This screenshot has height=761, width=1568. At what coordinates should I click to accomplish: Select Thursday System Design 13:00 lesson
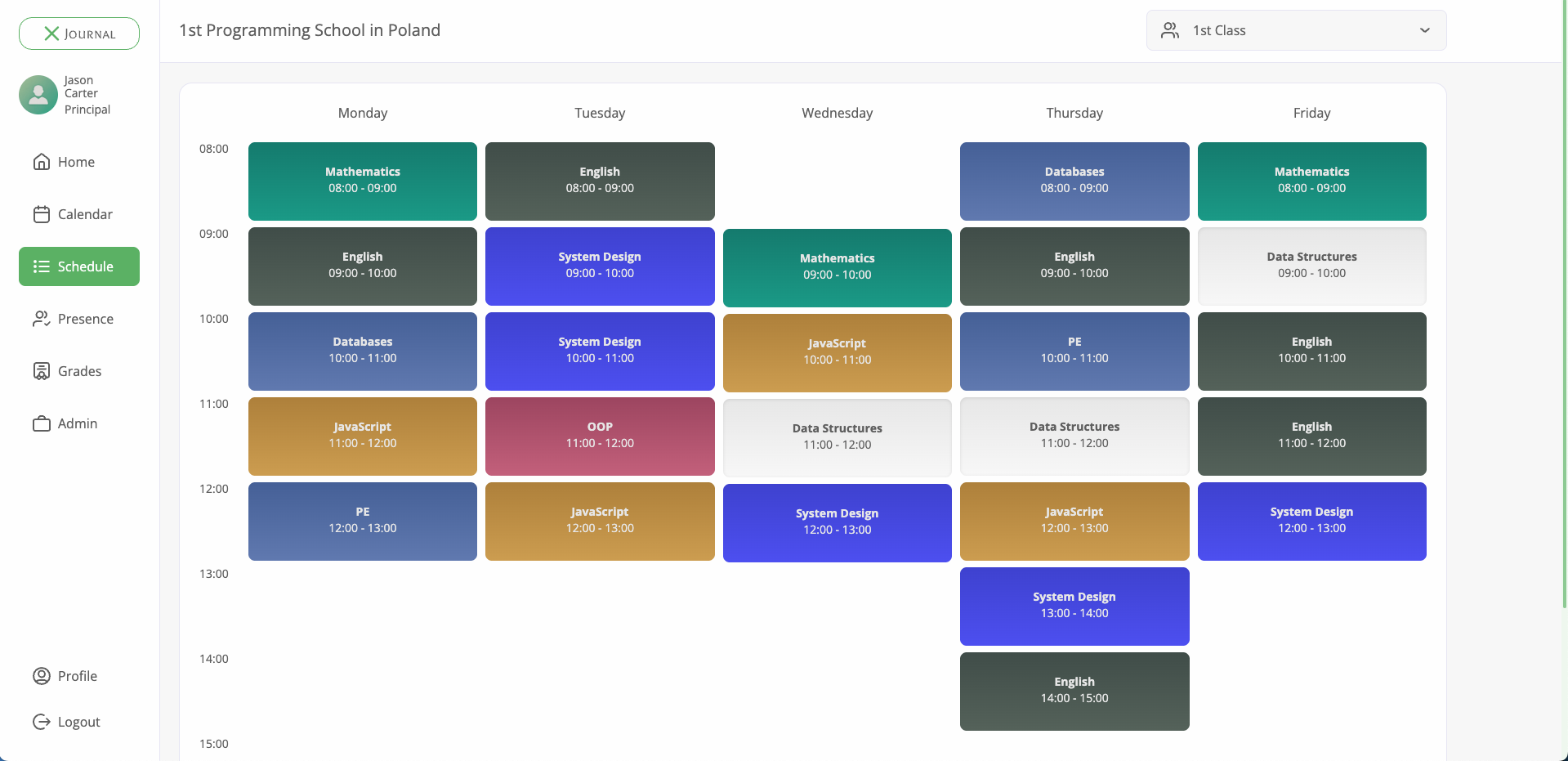click(x=1074, y=607)
